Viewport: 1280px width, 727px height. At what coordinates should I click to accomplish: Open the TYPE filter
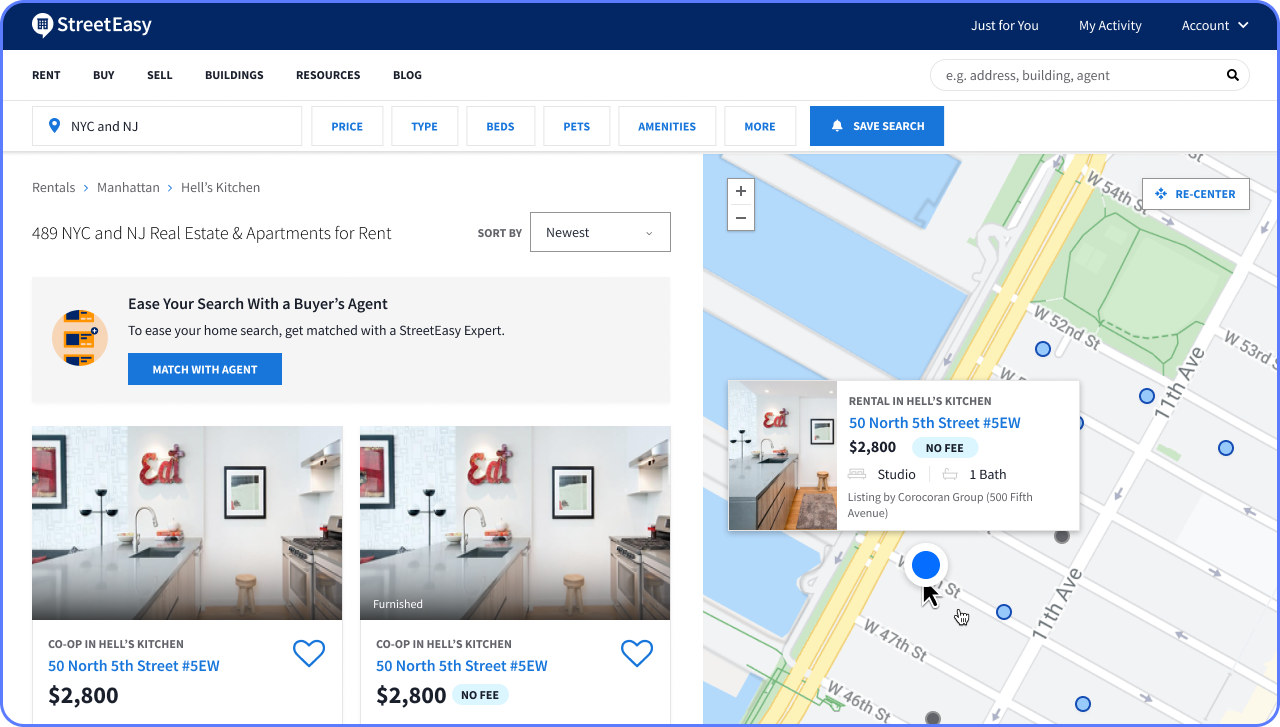click(425, 126)
